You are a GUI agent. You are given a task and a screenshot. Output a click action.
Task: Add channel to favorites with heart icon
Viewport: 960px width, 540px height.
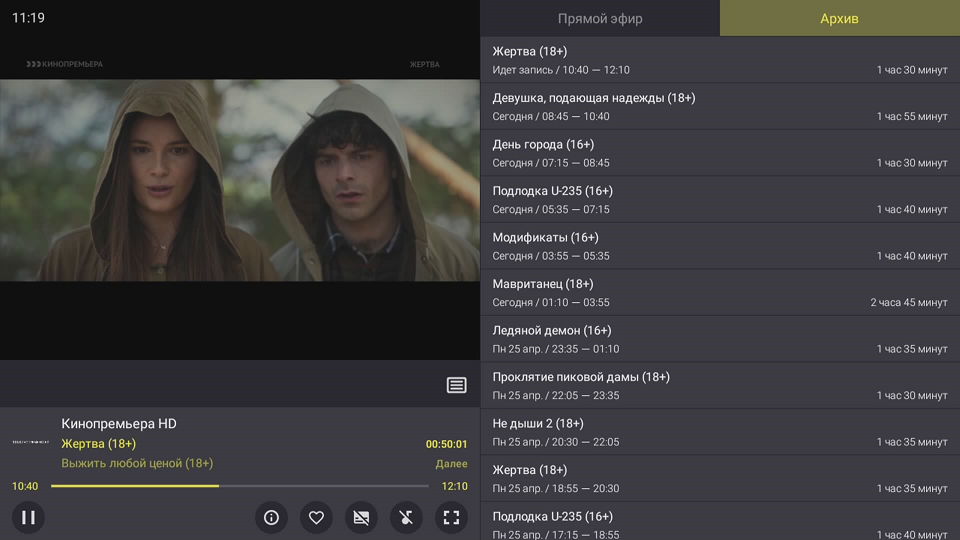(x=316, y=517)
